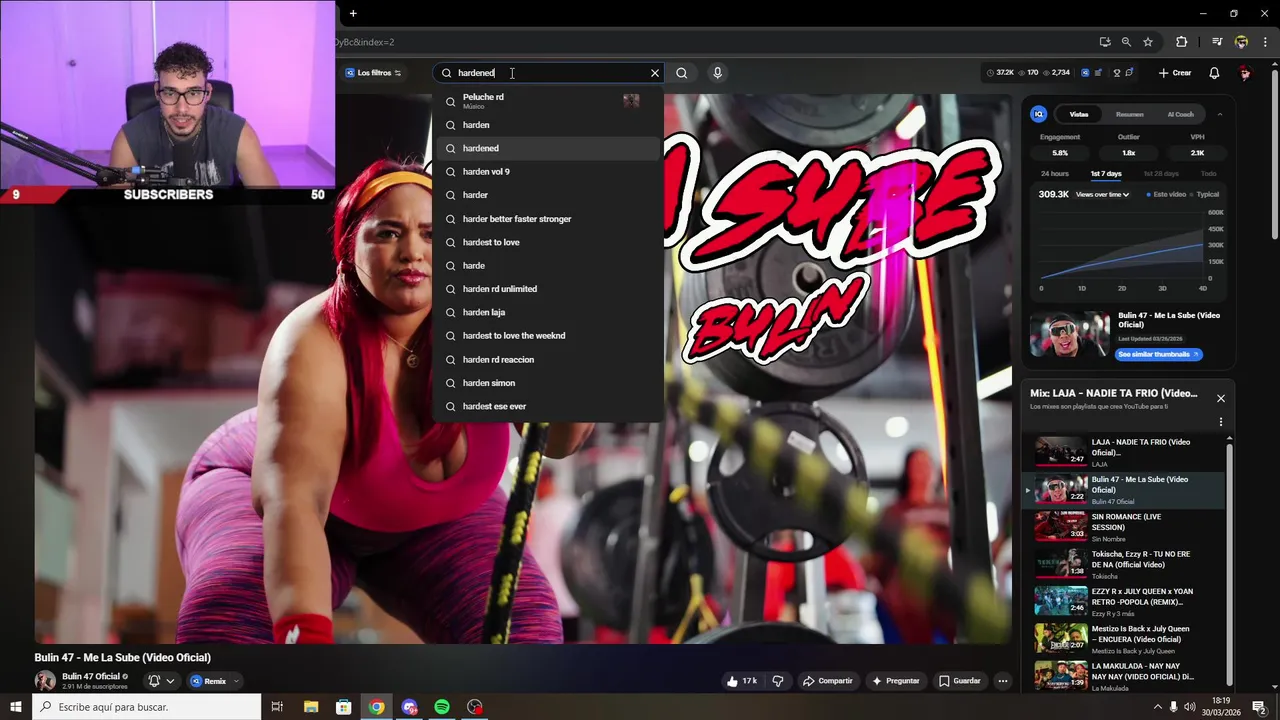Show hidden system tray icons chevron

tap(1158, 707)
